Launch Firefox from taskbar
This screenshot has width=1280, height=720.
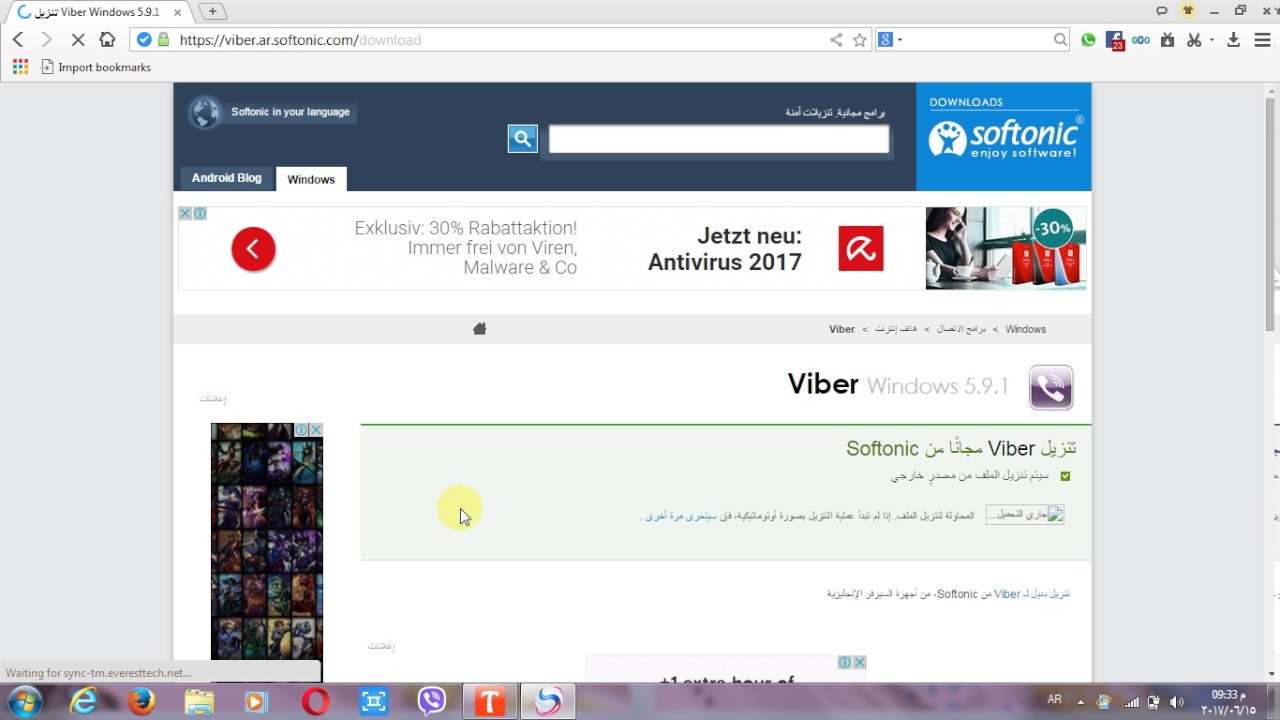coord(142,702)
